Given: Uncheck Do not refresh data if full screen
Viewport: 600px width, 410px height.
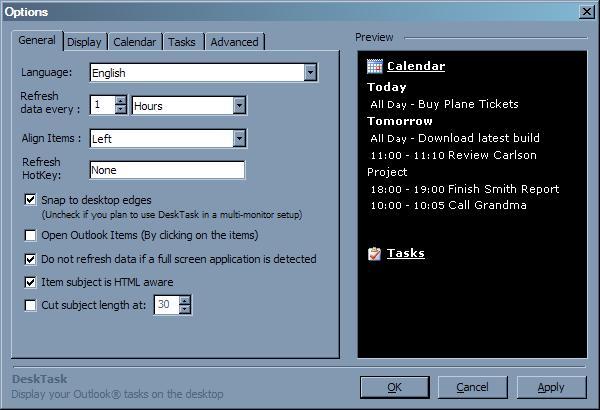Looking at the screenshot, I should (30, 259).
